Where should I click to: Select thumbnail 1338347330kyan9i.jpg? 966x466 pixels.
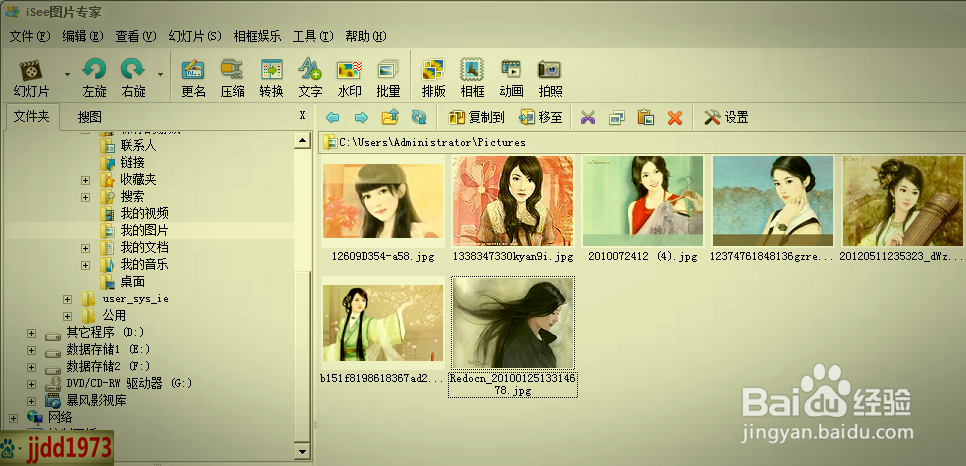(513, 208)
